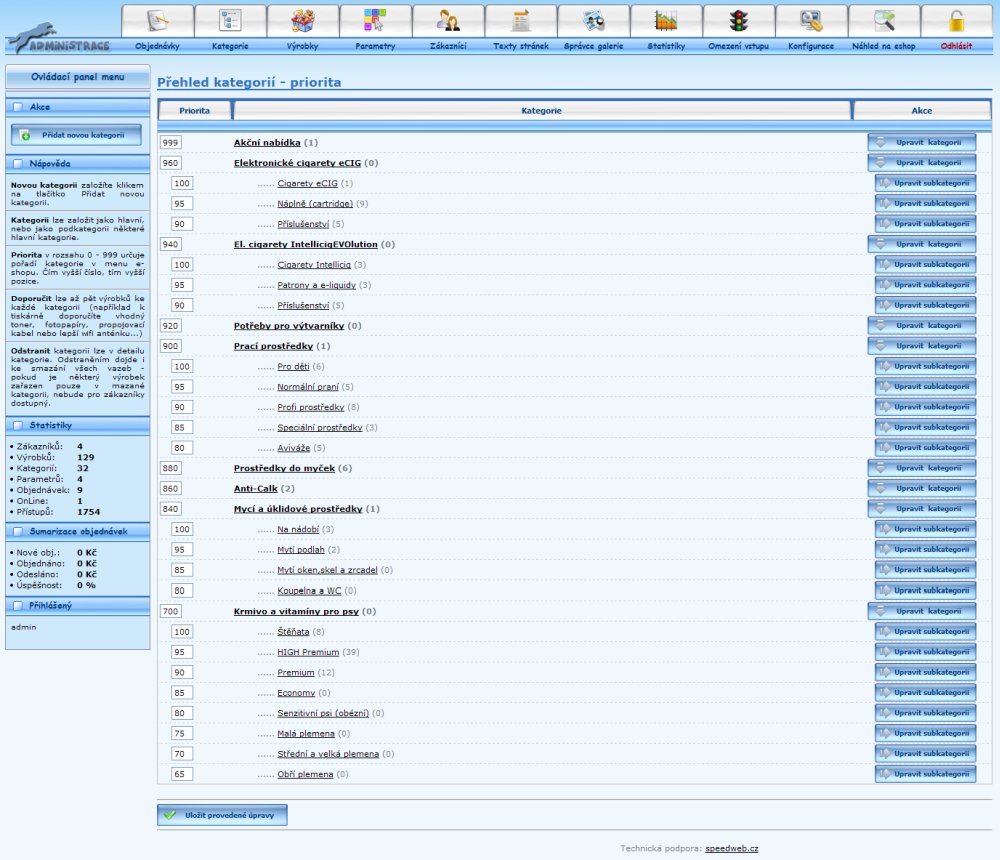1000x860 pixels.
Task: Open the Parametry section icon
Action: 375,21
